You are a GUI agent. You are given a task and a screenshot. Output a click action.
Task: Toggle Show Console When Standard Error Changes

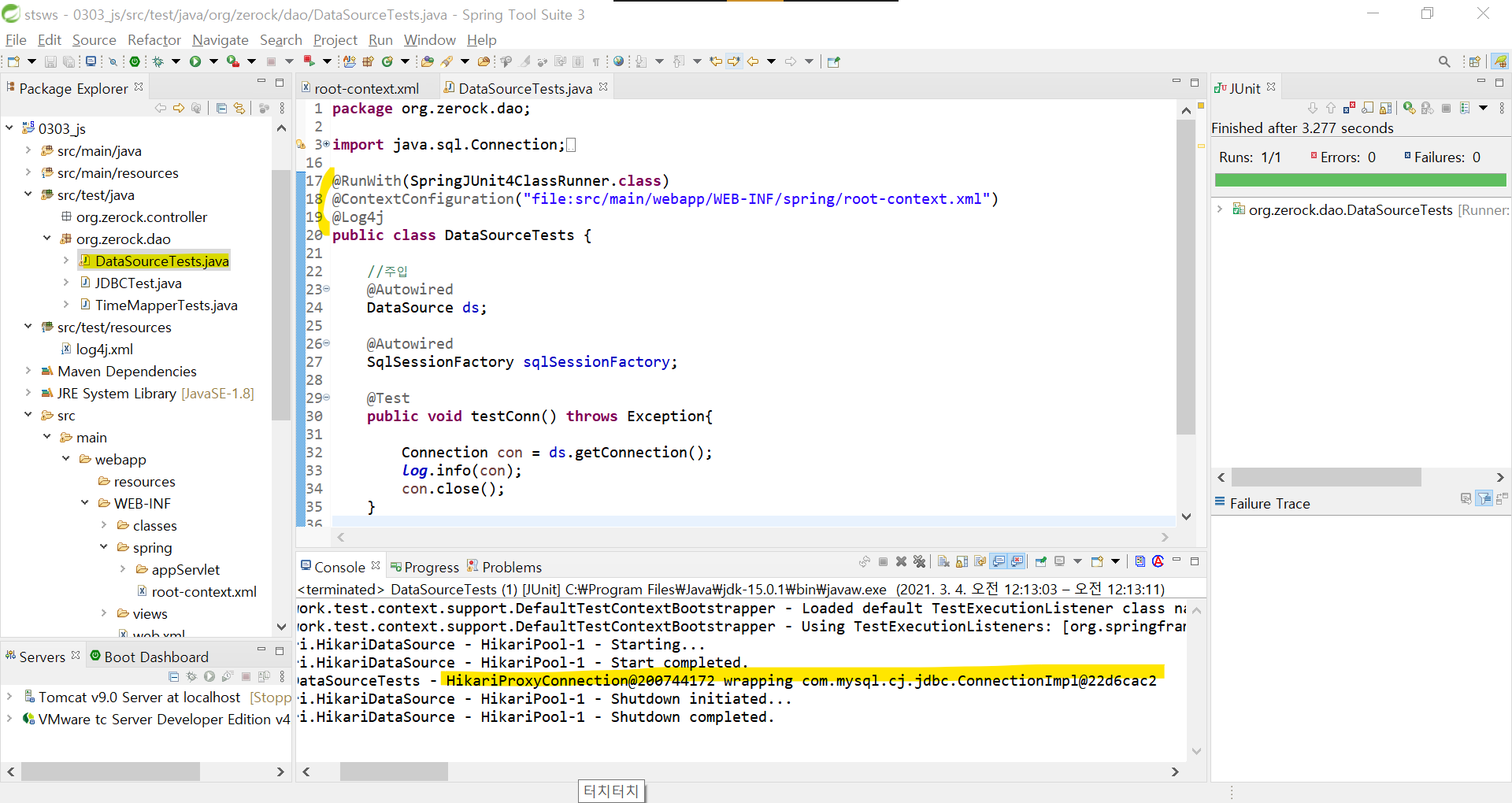tap(1016, 562)
